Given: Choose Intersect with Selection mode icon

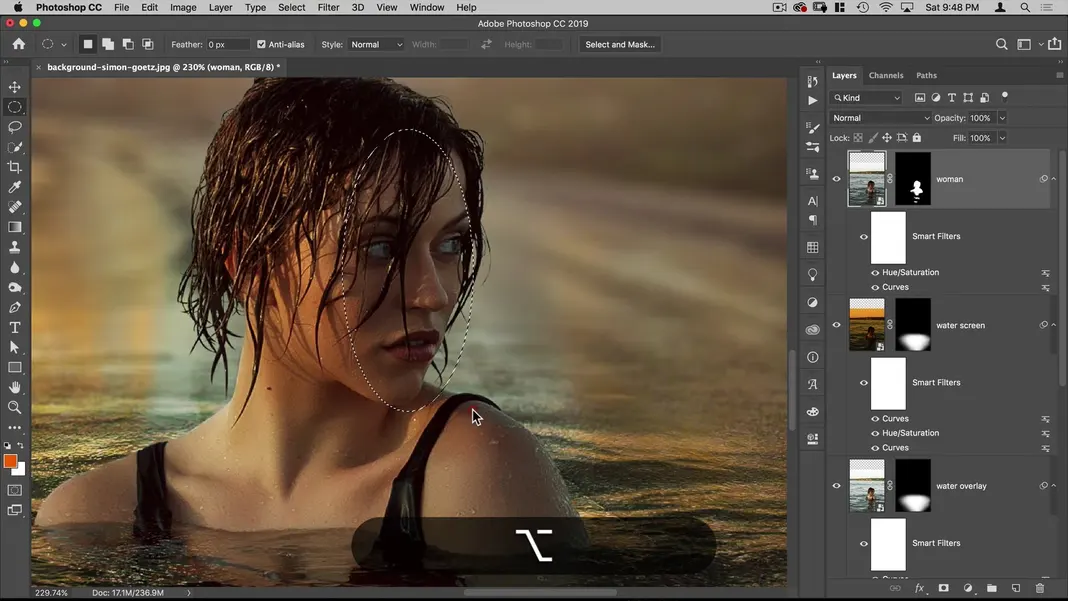Looking at the screenshot, I should pos(147,44).
